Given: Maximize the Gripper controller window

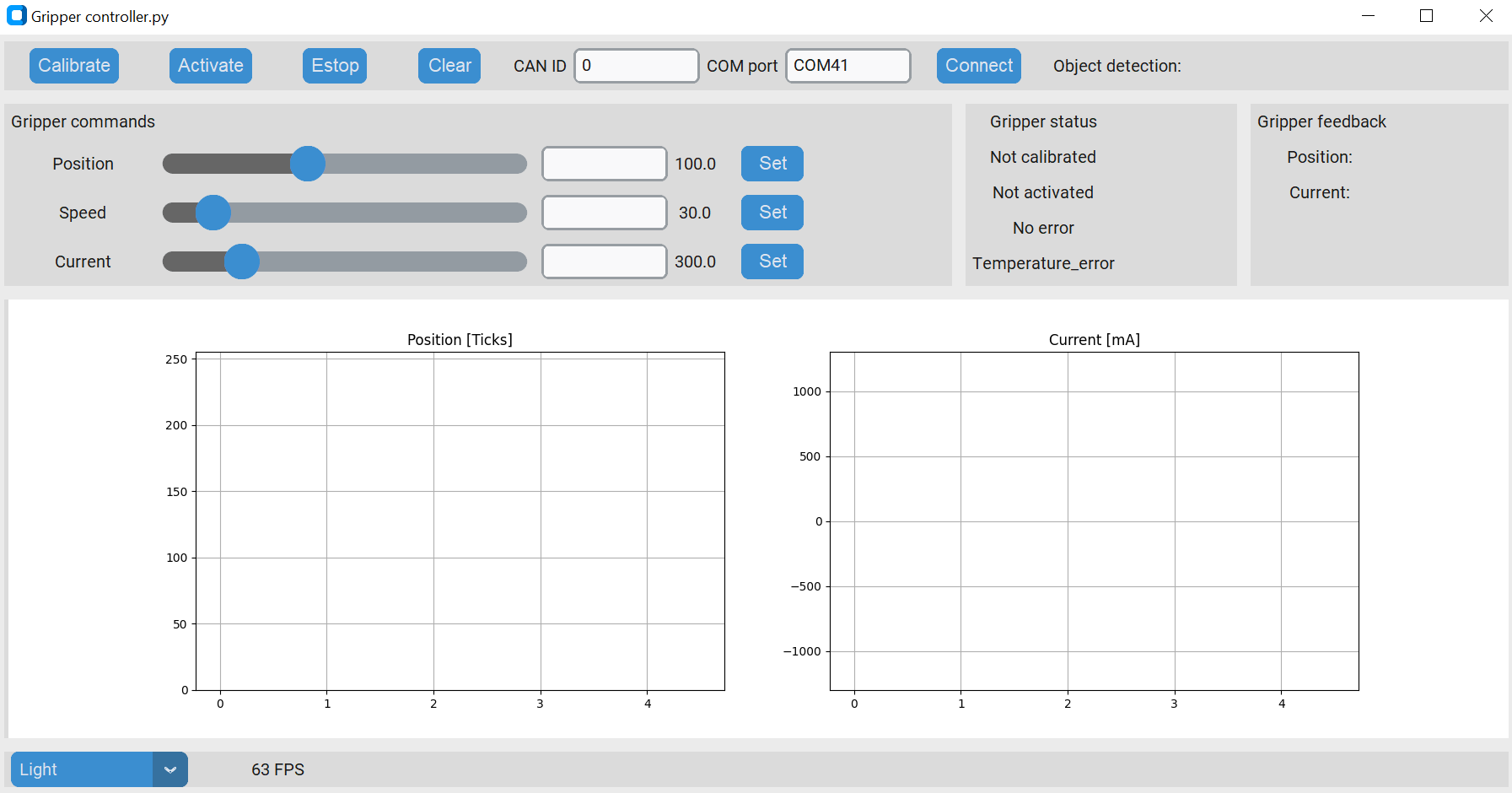Looking at the screenshot, I should 1426,16.
